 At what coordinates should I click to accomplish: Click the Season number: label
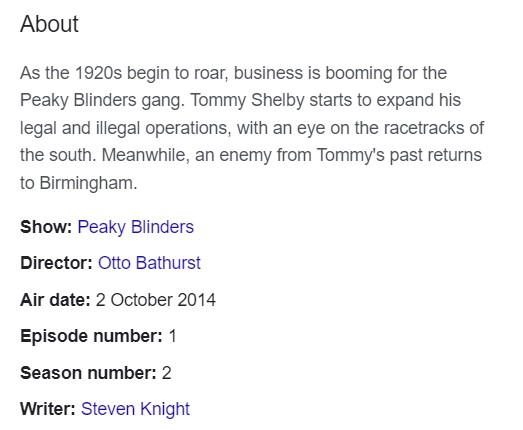88,373
